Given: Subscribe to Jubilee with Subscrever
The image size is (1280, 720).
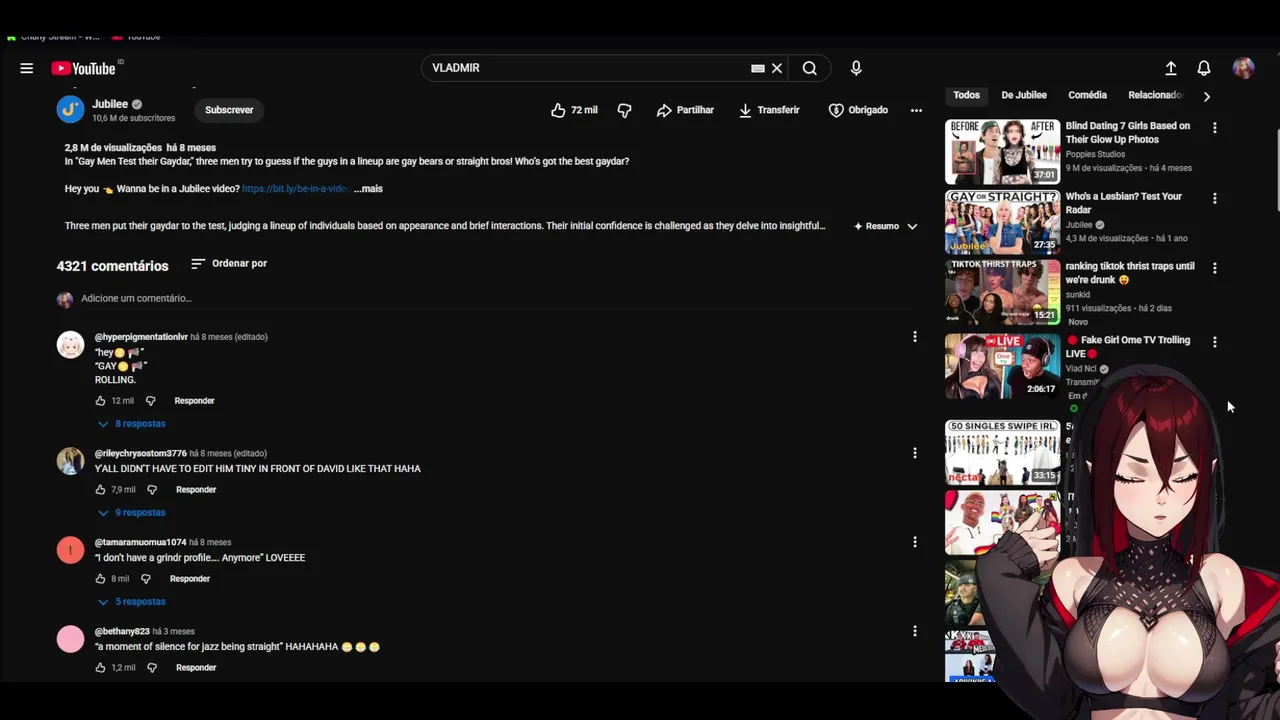Looking at the screenshot, I should 229,110.
